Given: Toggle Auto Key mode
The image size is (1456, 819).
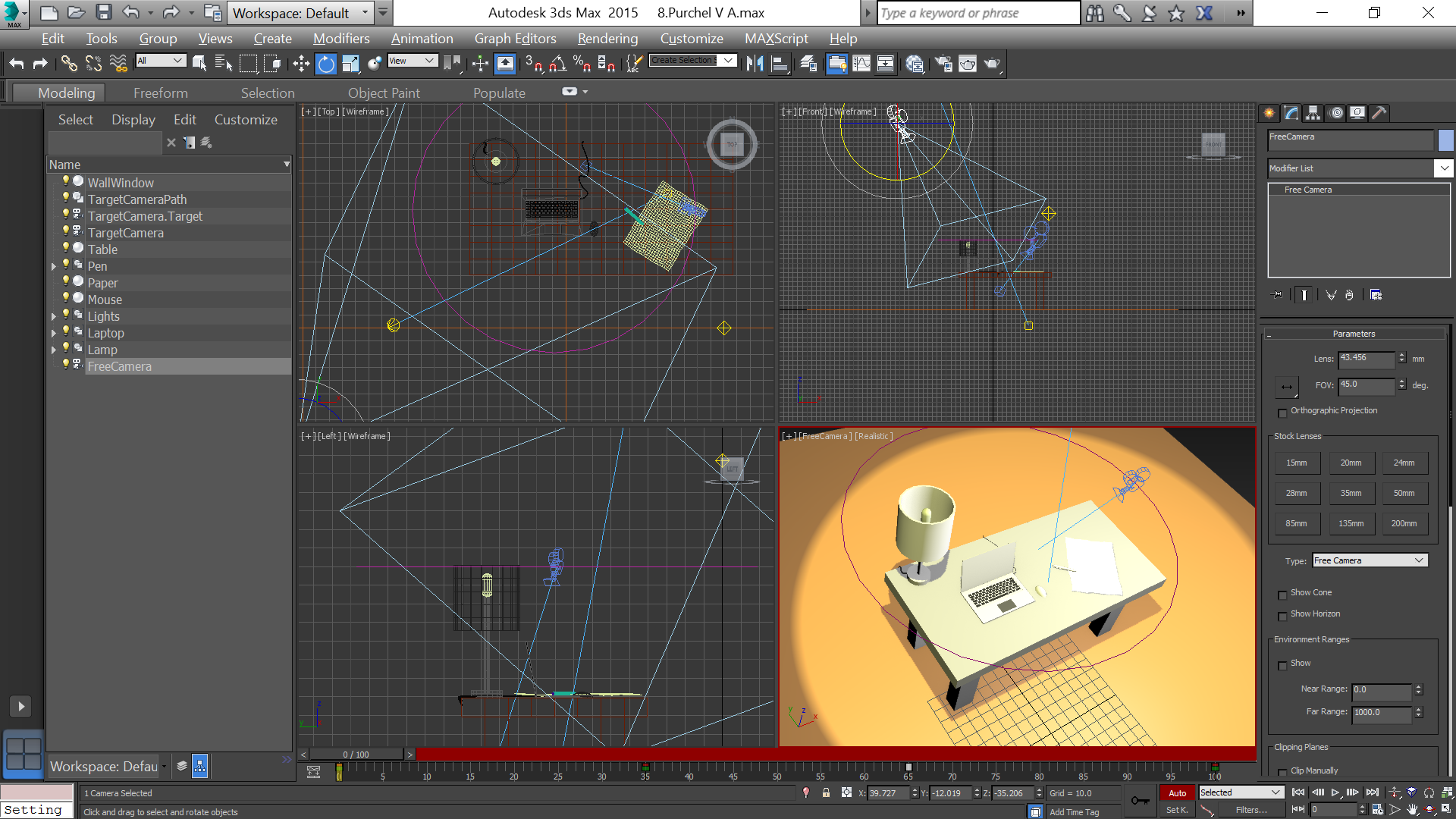Looking at the screenshot, I should pos(1177,792).
